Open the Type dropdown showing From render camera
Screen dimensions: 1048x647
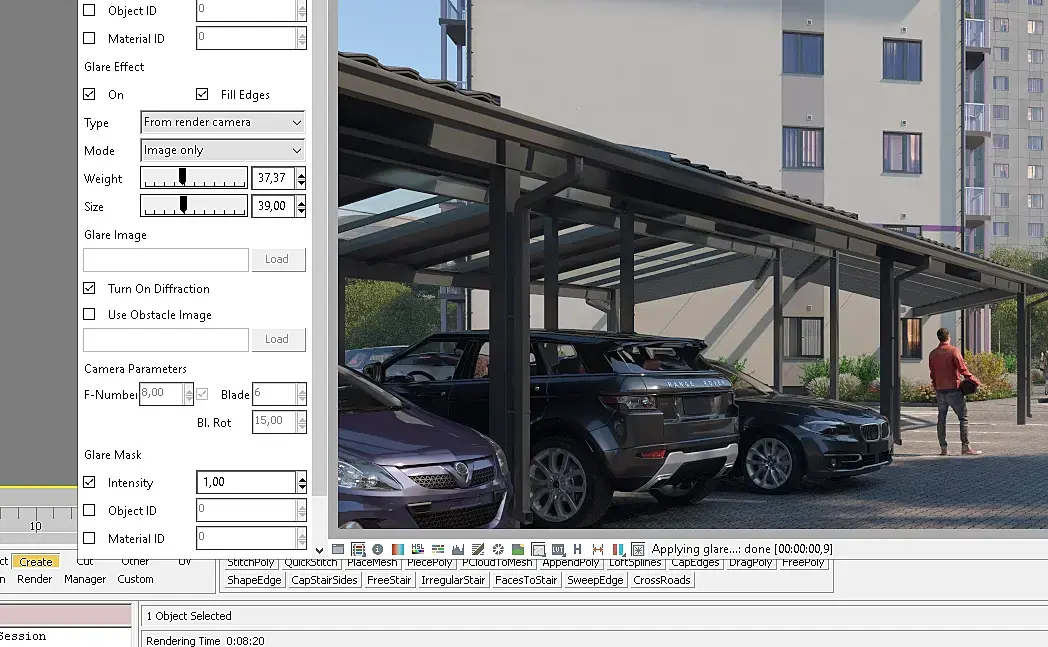tap(223, 122)
